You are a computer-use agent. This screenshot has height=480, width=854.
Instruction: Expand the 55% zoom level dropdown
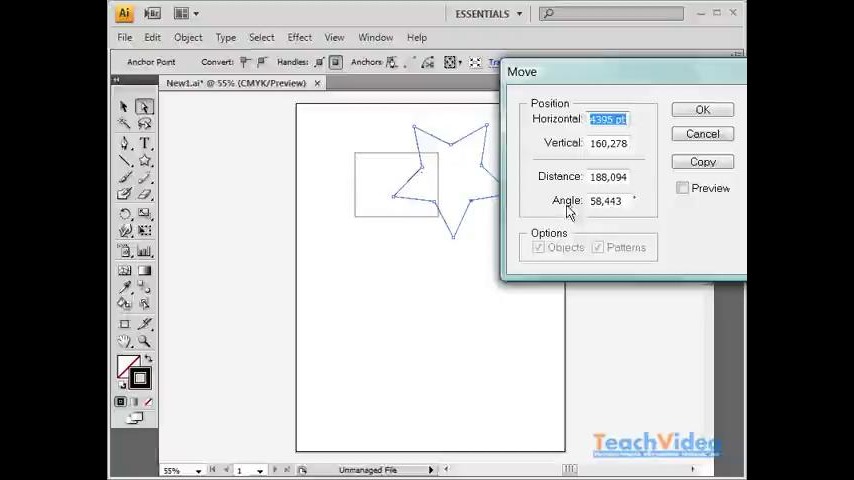(199, 470)
